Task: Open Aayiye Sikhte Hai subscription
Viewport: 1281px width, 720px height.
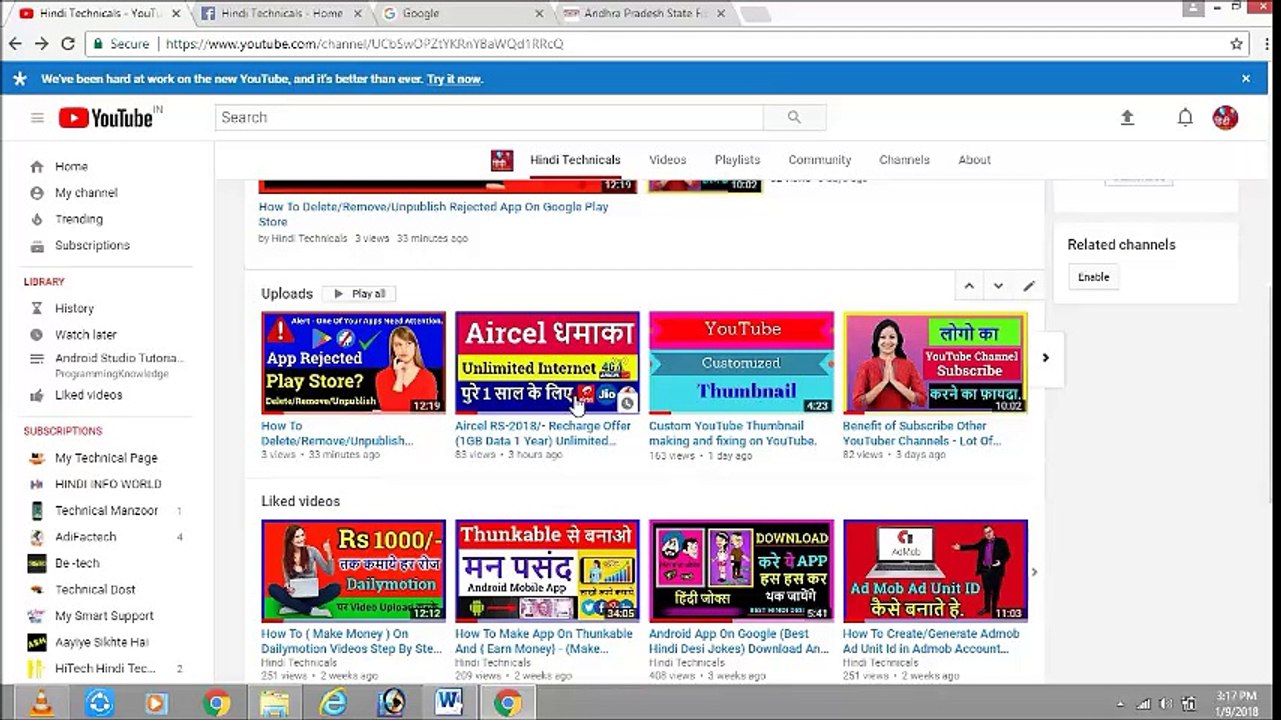Action: point(101,642)
